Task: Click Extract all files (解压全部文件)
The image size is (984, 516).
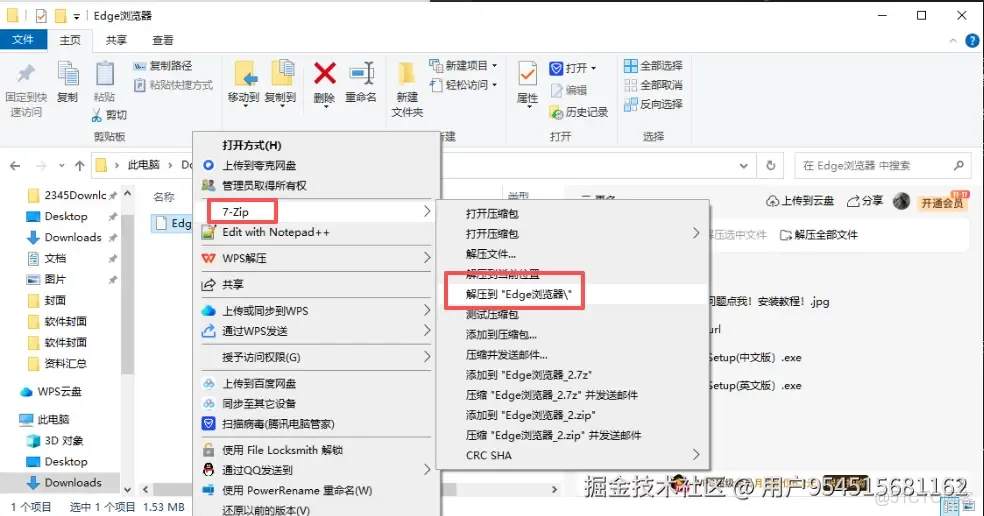Action: (x=818, y=235)
